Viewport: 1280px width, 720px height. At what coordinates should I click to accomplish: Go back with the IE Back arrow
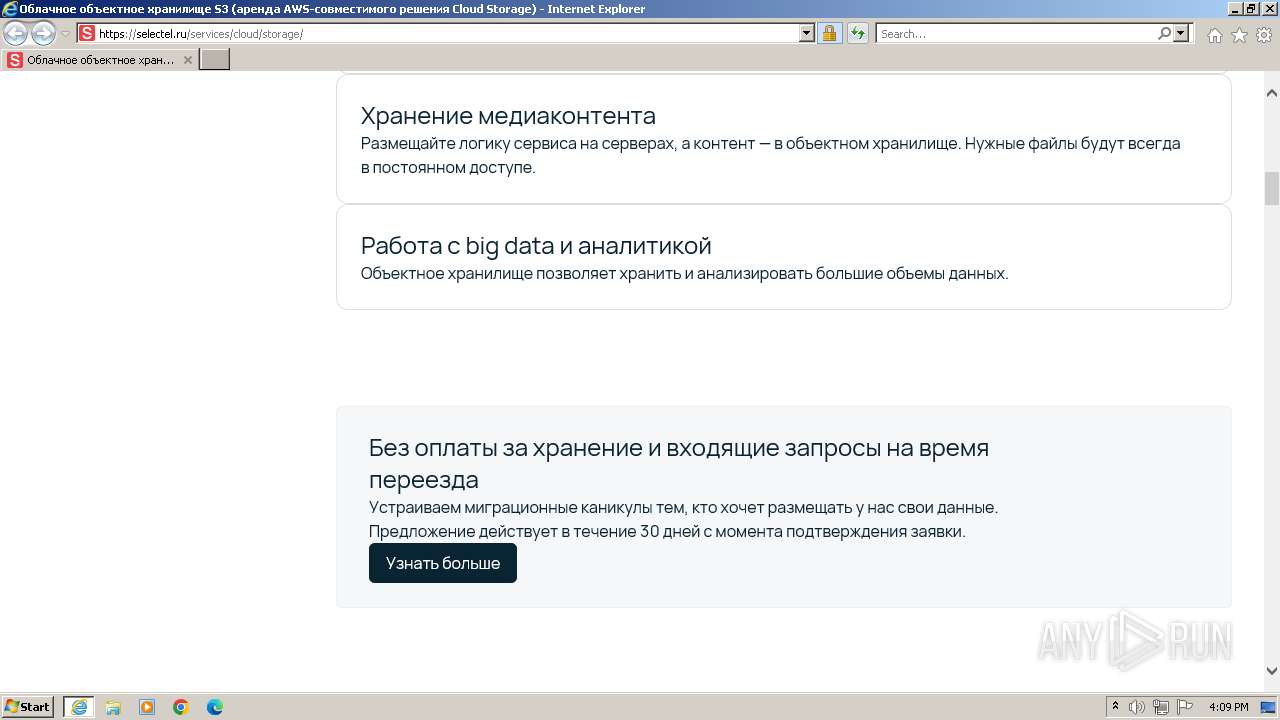click(16, 33)
